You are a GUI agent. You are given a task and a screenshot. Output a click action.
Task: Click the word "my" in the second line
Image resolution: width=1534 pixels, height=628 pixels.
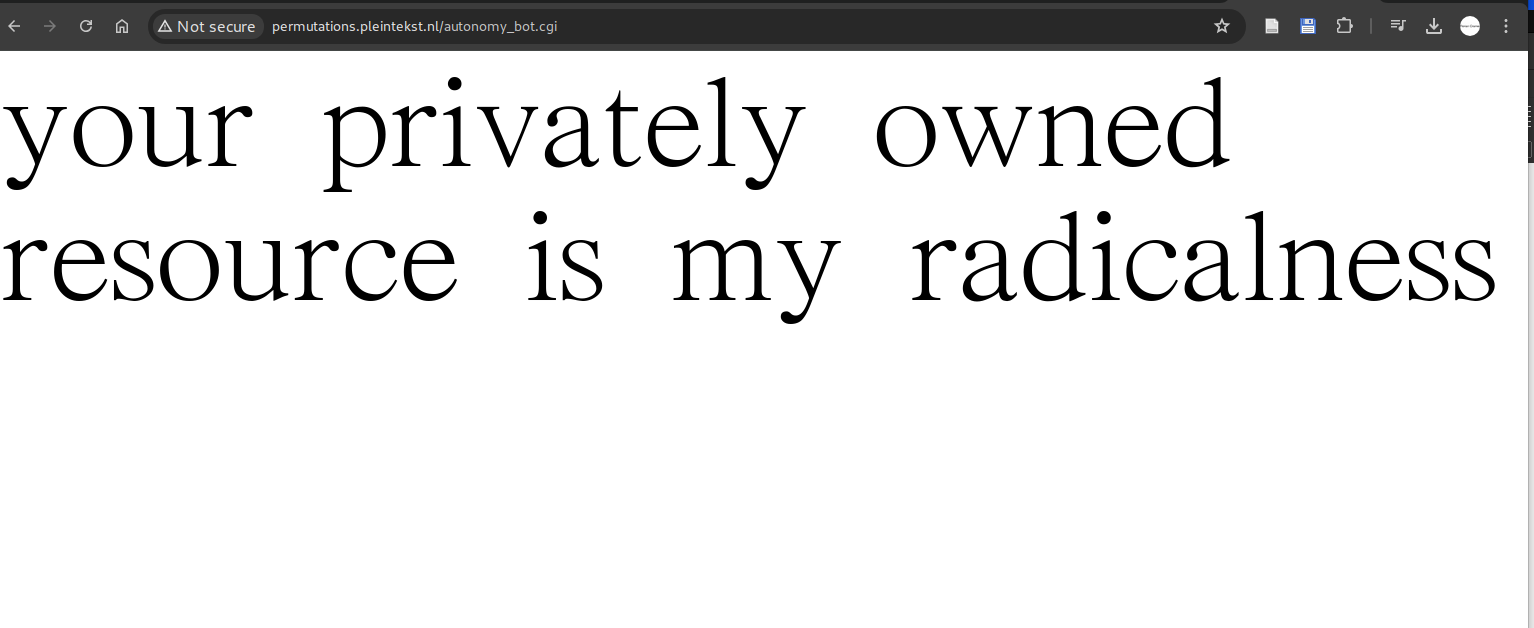click(754, 268)
